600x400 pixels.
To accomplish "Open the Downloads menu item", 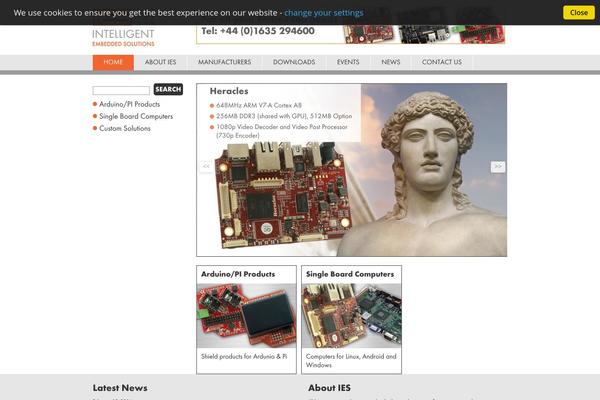I will click(294, 62).
